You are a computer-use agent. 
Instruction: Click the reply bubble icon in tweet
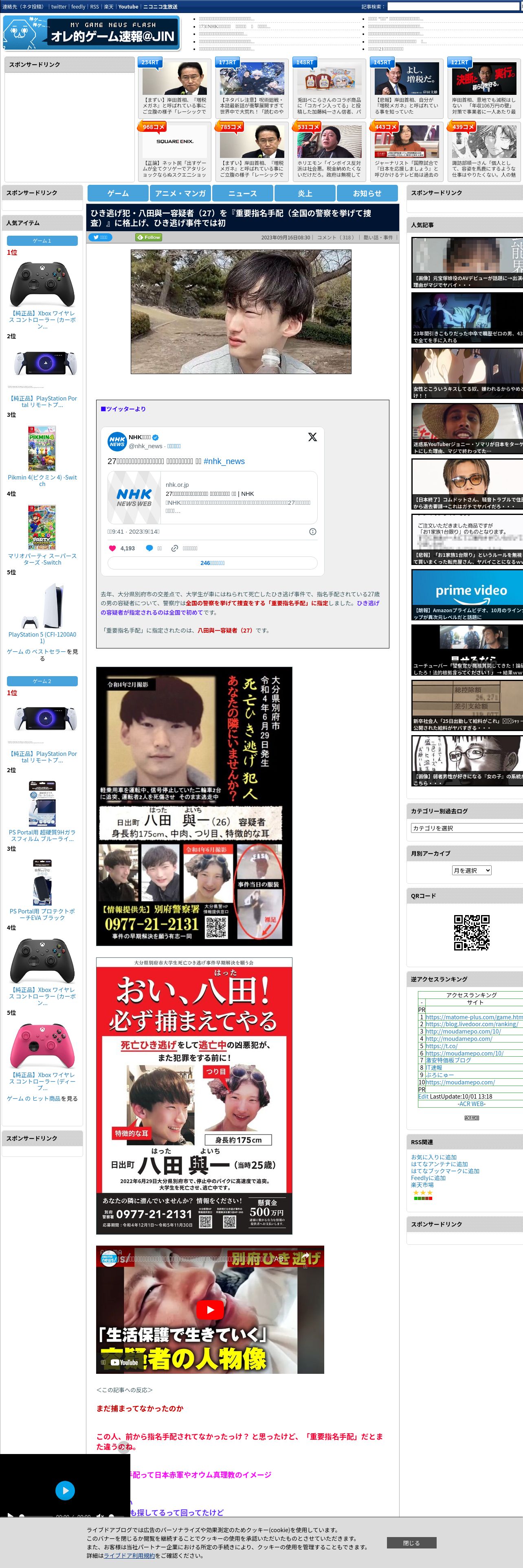(x=149, y=548)
